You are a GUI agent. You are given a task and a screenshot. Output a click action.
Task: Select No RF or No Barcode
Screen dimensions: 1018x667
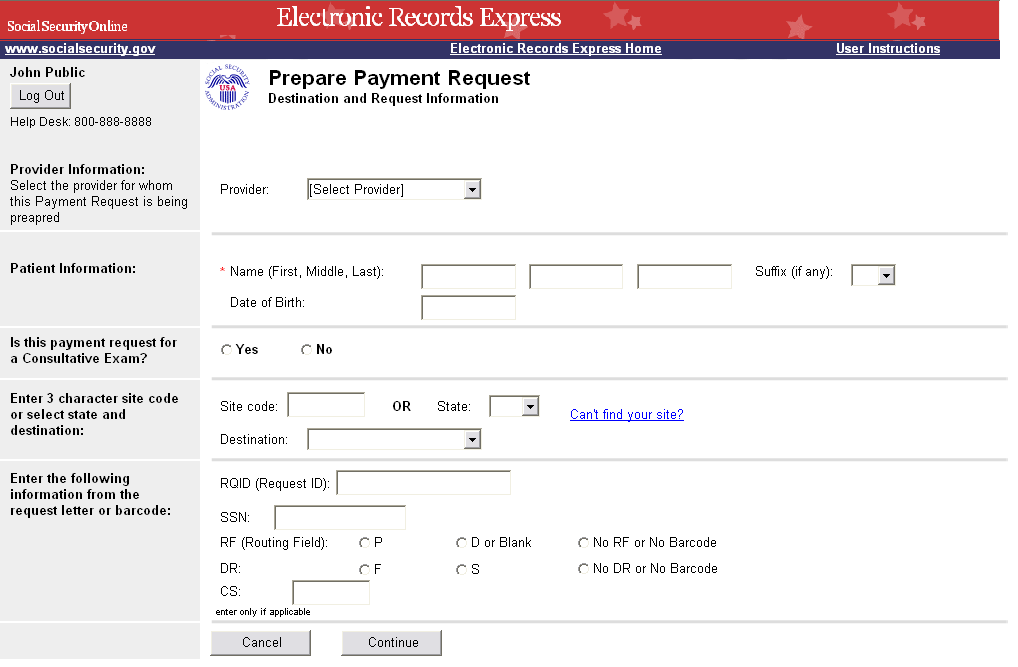pyautogui.click(x=583, y=543)
